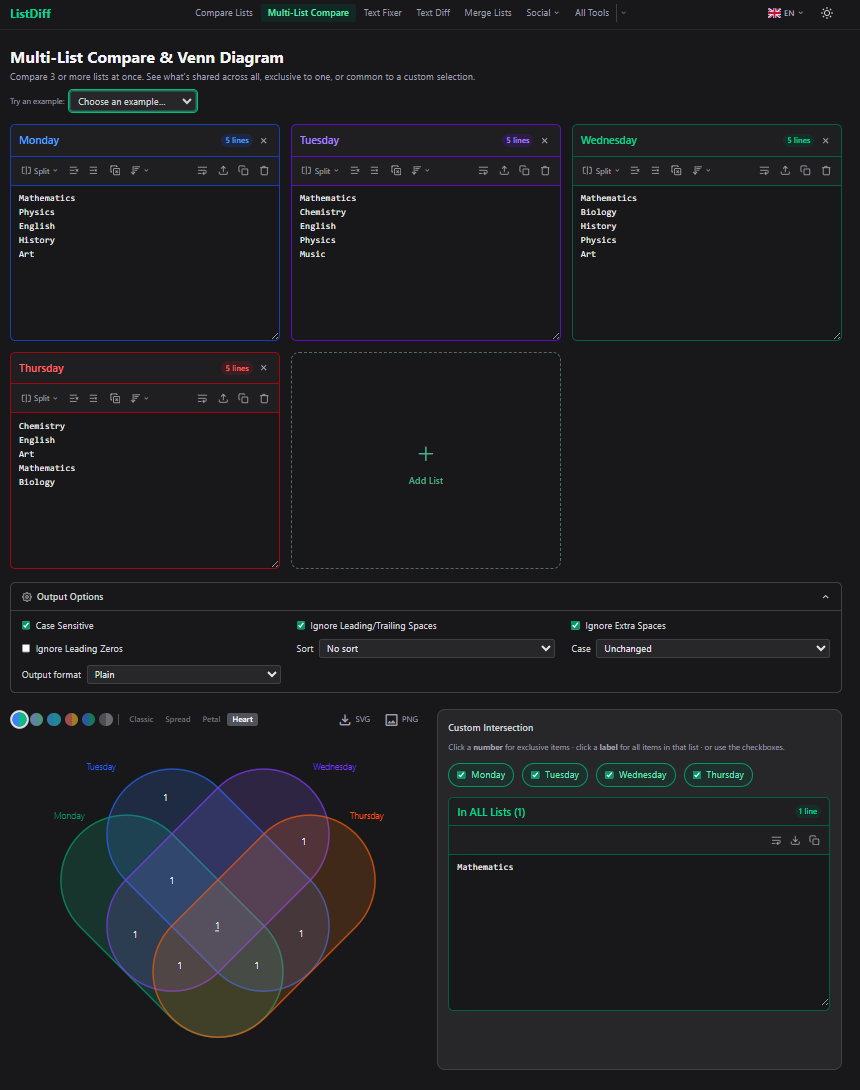This screenshot has height=1090, width=860.
Task: Go to Merge Lists in the navigation
Action: pos(488,13)
